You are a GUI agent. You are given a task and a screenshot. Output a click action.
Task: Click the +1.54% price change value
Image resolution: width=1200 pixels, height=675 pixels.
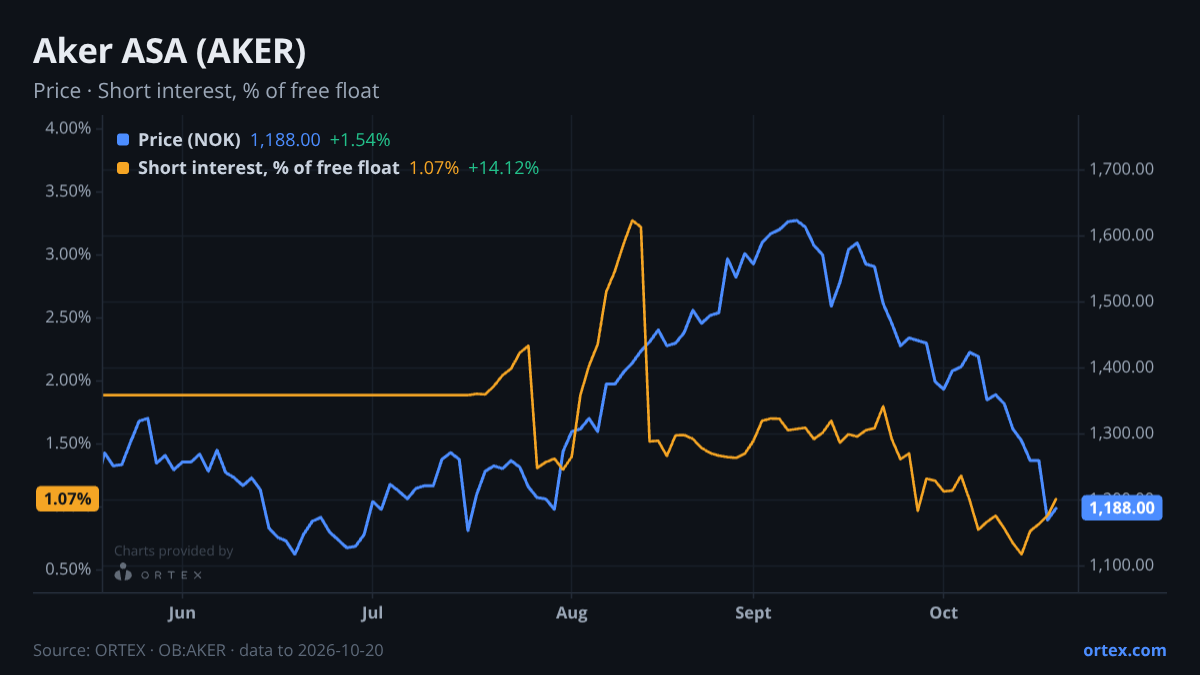point(360,140)
